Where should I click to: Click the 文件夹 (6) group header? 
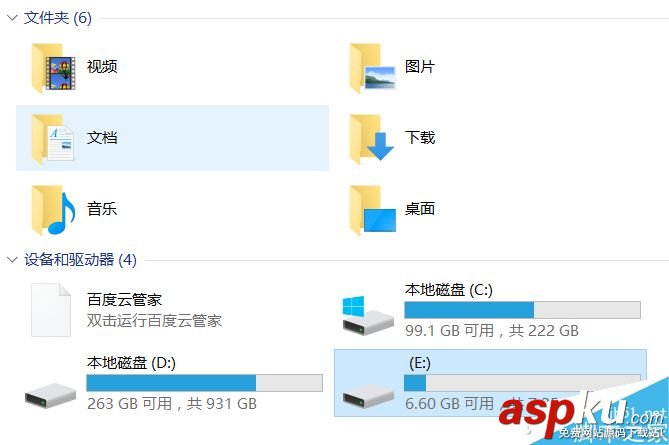(58, 17)
